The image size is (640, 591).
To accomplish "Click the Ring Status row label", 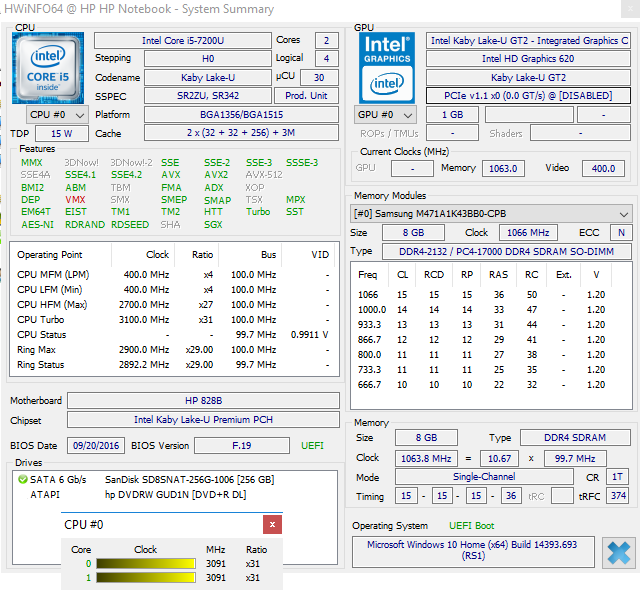I will (x=40, y=365).
